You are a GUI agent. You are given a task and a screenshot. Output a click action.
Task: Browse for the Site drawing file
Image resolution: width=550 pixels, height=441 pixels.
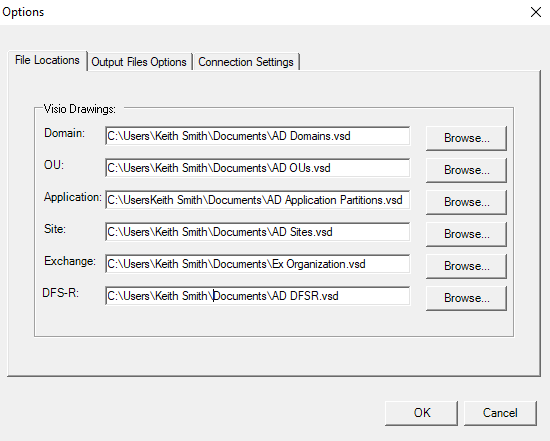pyautogui.click(x=467, y=234)
